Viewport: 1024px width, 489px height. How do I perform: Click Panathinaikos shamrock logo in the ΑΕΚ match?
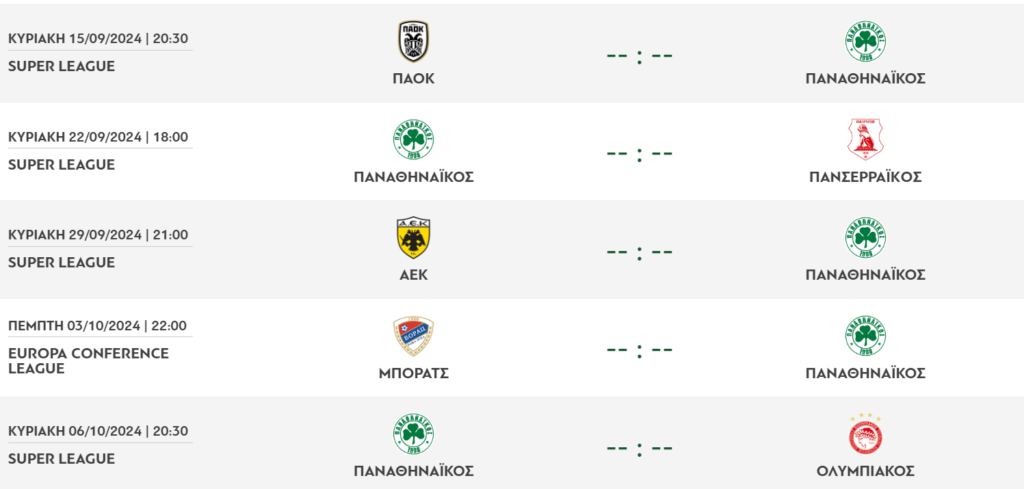coord(865,238)
